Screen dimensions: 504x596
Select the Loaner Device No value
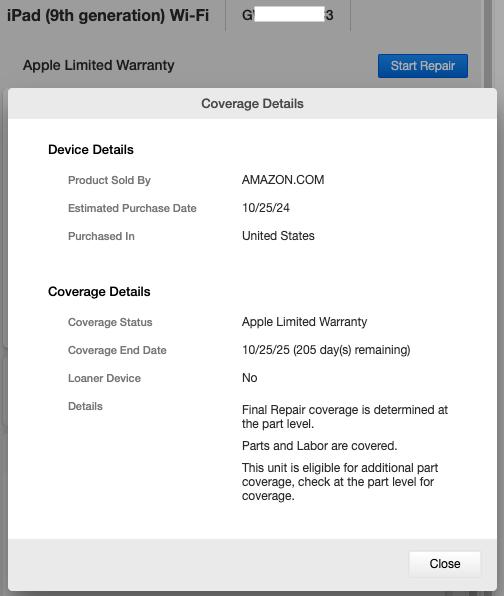[250, 378]
